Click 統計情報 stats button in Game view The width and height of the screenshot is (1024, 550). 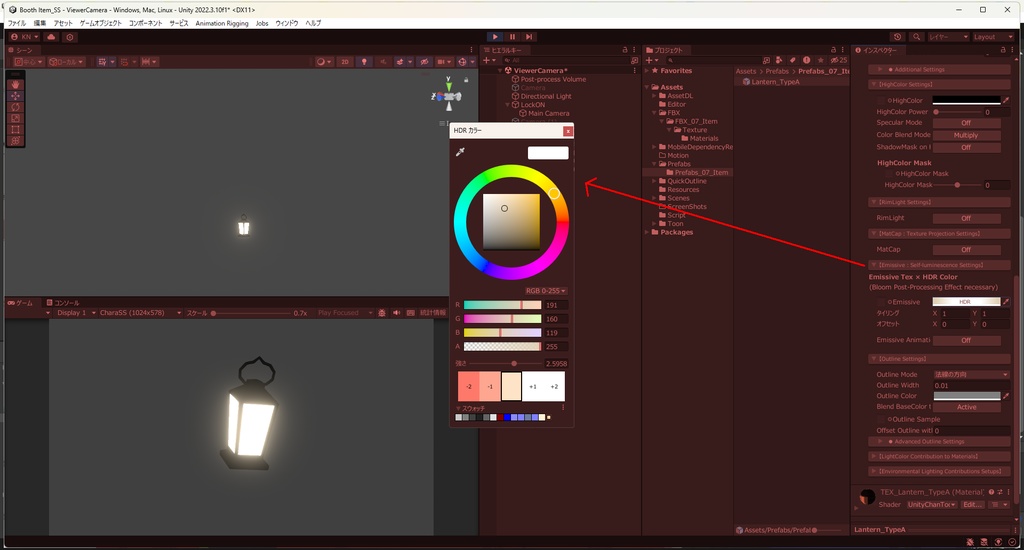(433, 313)
